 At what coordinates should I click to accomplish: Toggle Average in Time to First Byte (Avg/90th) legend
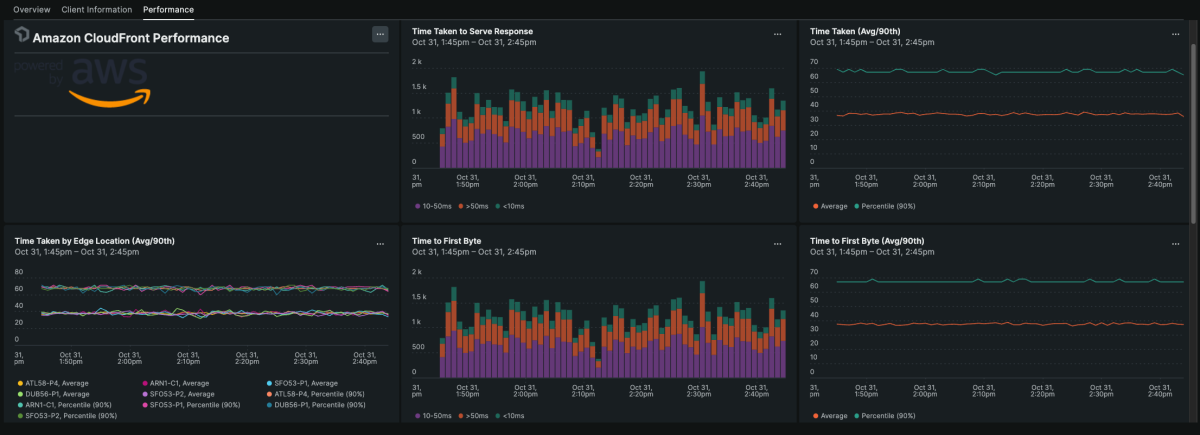832,416
